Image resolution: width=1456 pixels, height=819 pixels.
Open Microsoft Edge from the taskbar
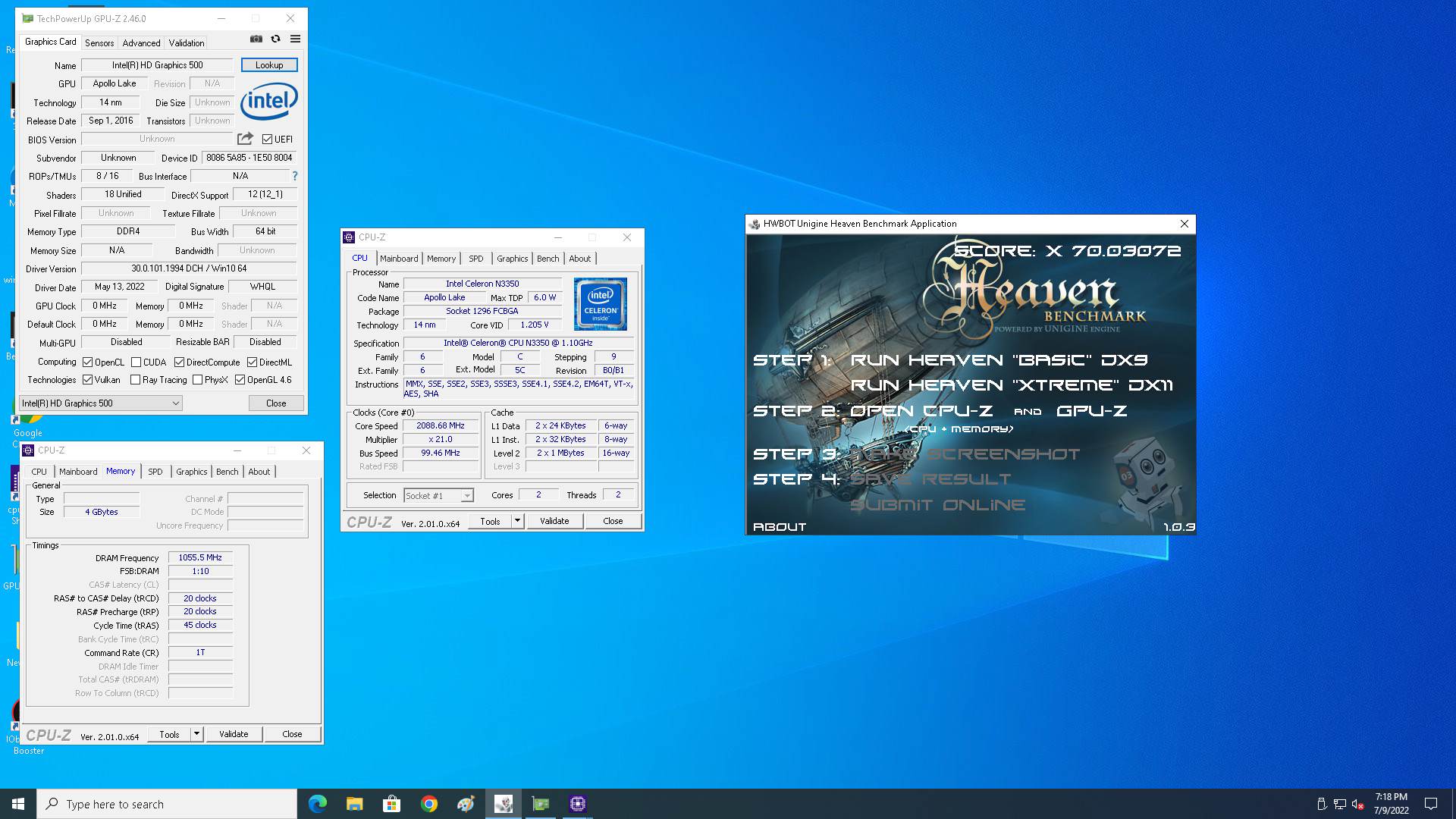(317, 804)
